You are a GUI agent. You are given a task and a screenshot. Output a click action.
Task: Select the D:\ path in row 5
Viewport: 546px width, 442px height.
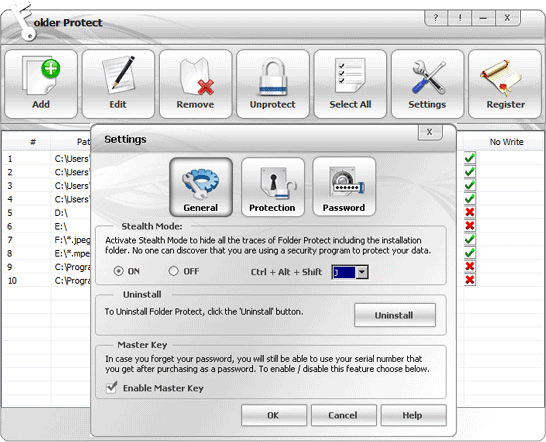pyautogui.click(x=61, y=213)
